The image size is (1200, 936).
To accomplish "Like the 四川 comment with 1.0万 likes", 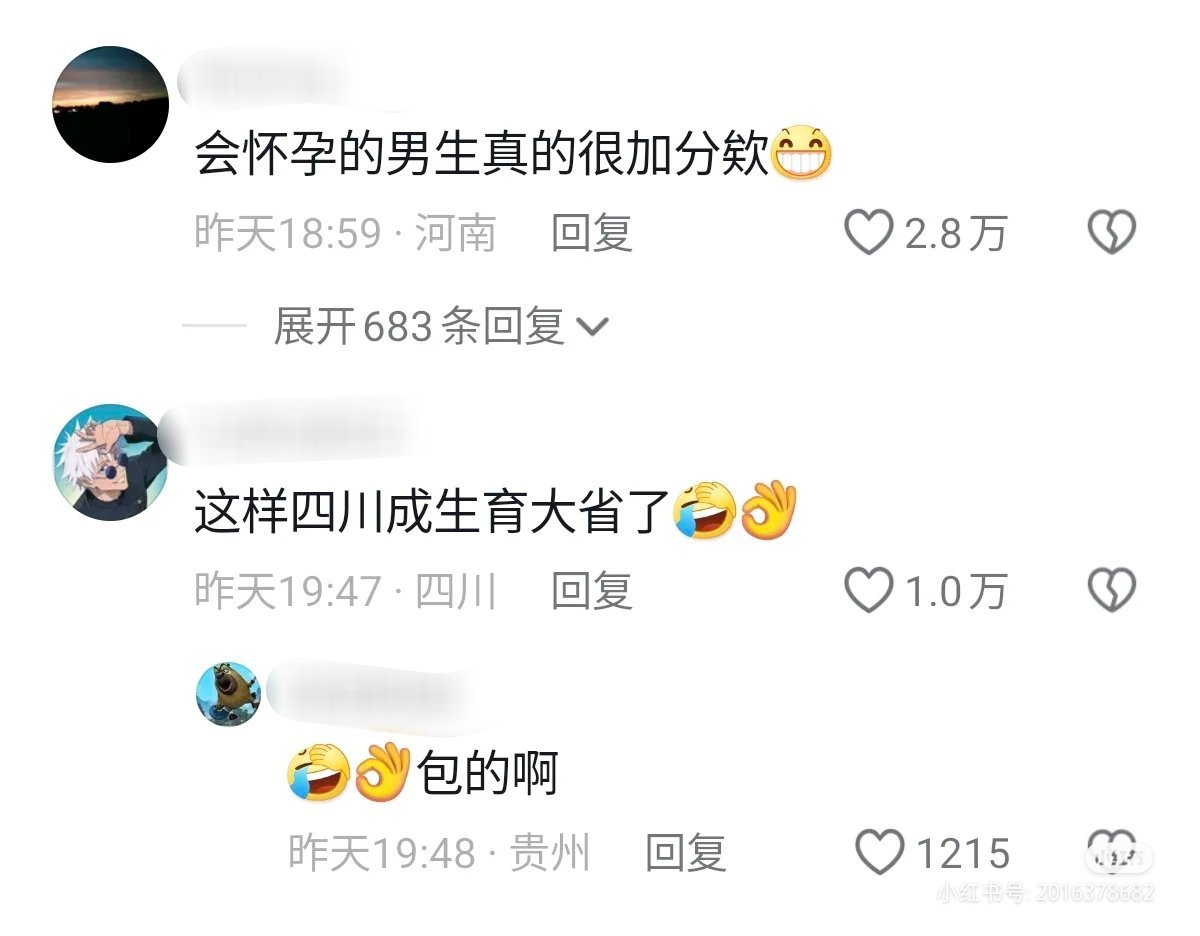I will point(868,591).
